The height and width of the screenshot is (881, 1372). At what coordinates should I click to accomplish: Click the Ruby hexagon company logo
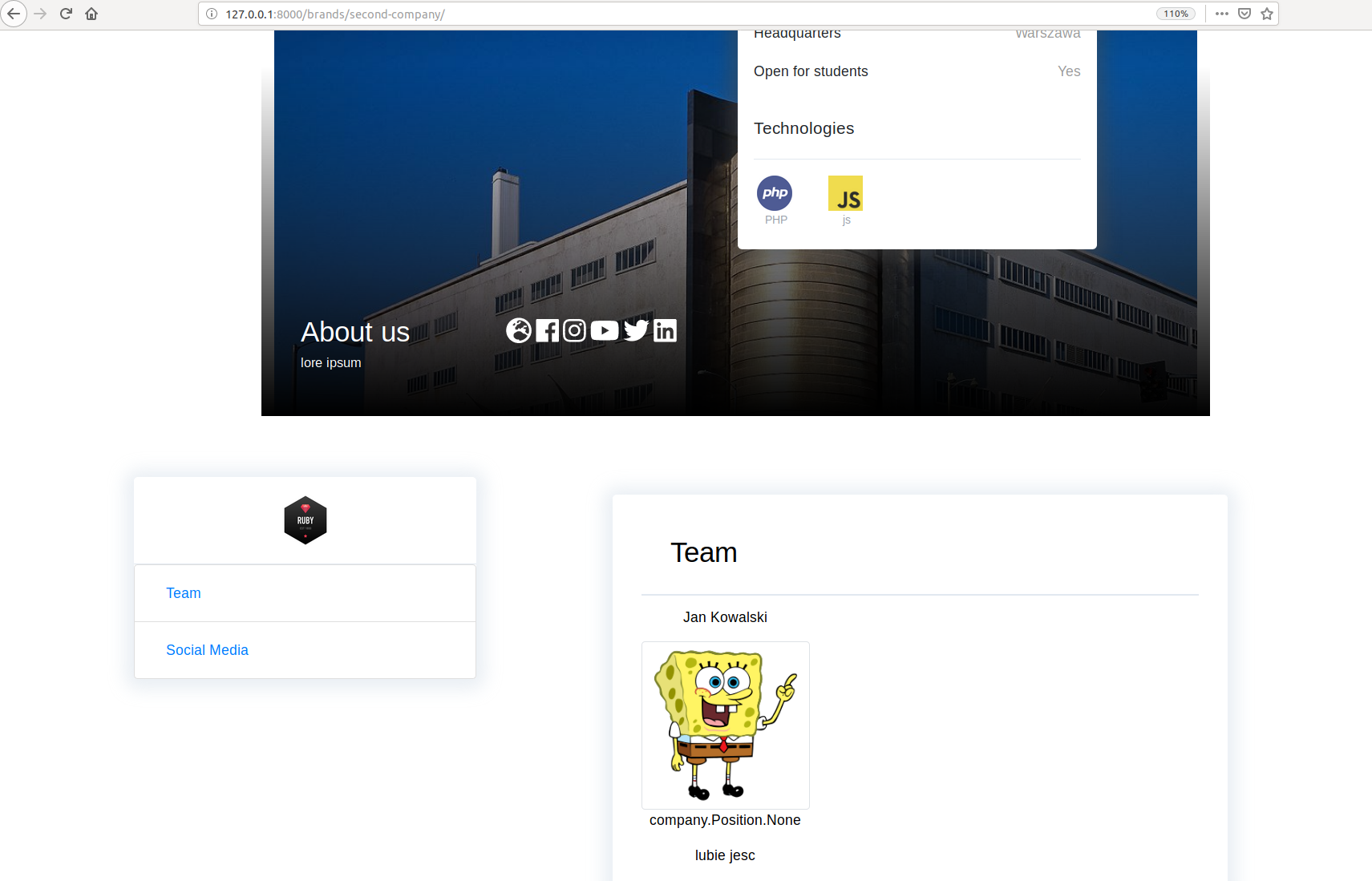pos(306,520)
